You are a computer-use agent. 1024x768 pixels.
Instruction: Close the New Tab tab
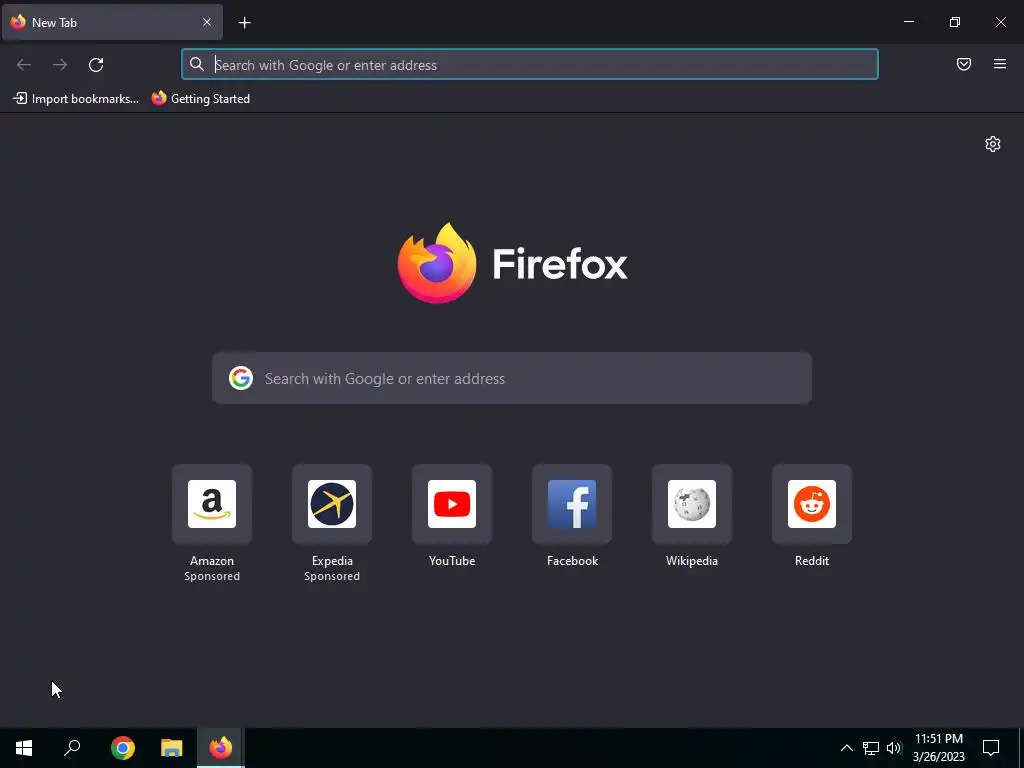point(206,22)
